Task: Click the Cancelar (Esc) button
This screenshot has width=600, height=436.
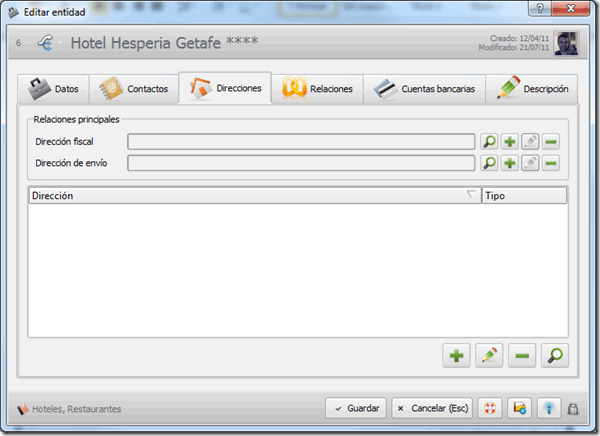Action: pyautogui.click(x=432, y=408)
